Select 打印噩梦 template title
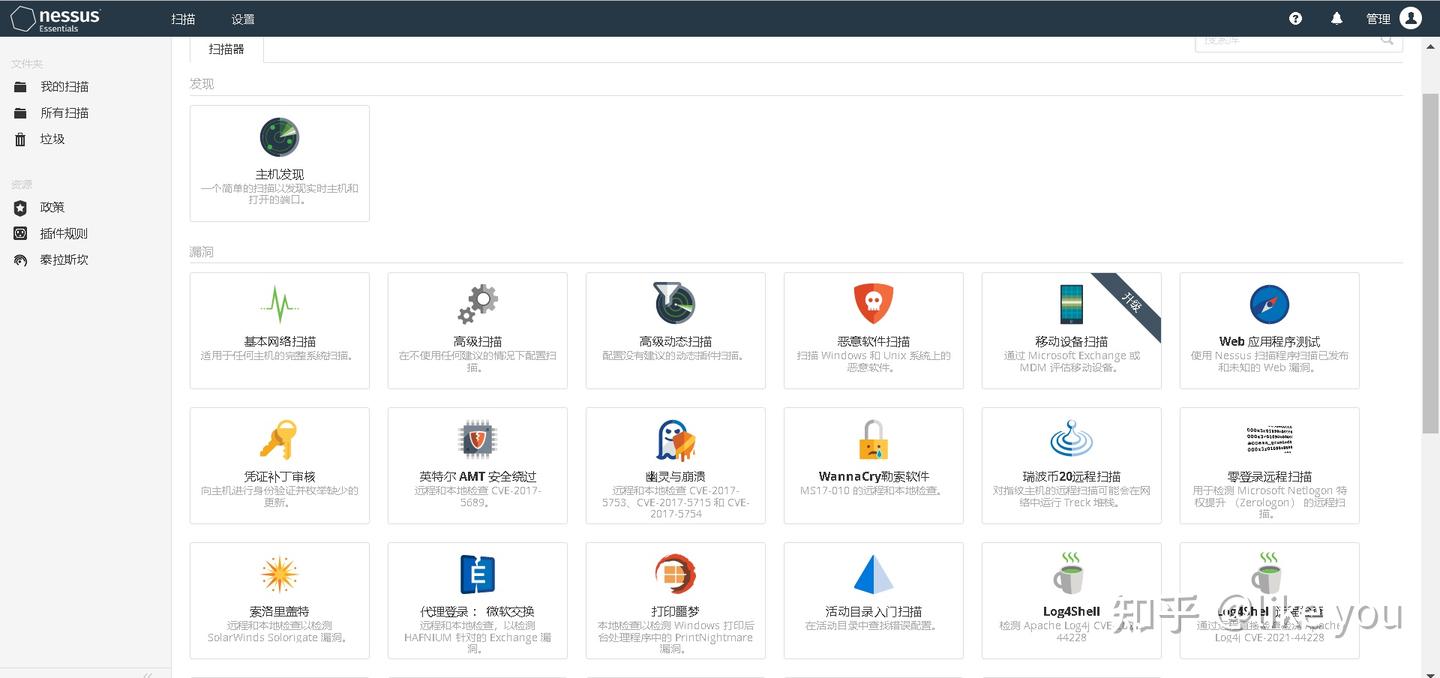Screen dimensions: 1440x678 675,611
